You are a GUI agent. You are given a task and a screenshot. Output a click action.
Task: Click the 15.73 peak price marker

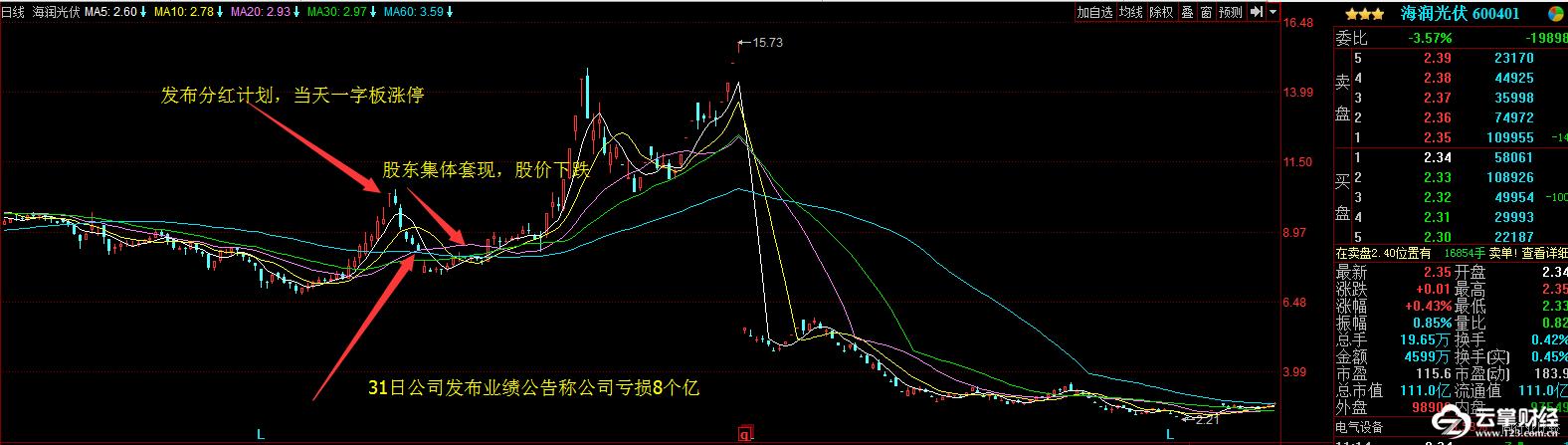(x=767, y=43)
